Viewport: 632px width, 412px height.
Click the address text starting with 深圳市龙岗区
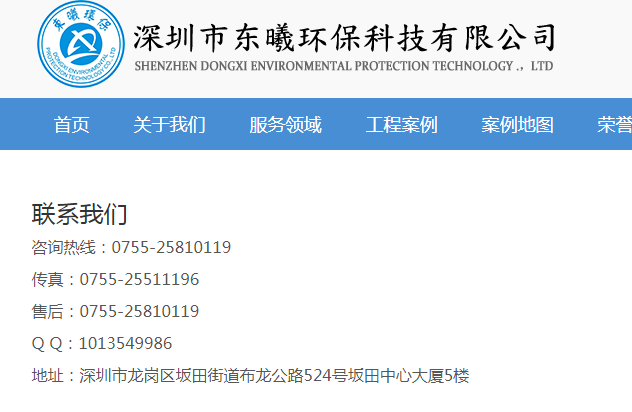[x=274, y=376]
